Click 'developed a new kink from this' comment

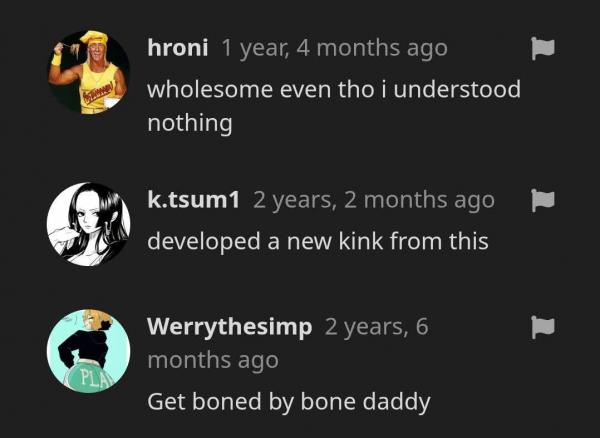(318, 241)
